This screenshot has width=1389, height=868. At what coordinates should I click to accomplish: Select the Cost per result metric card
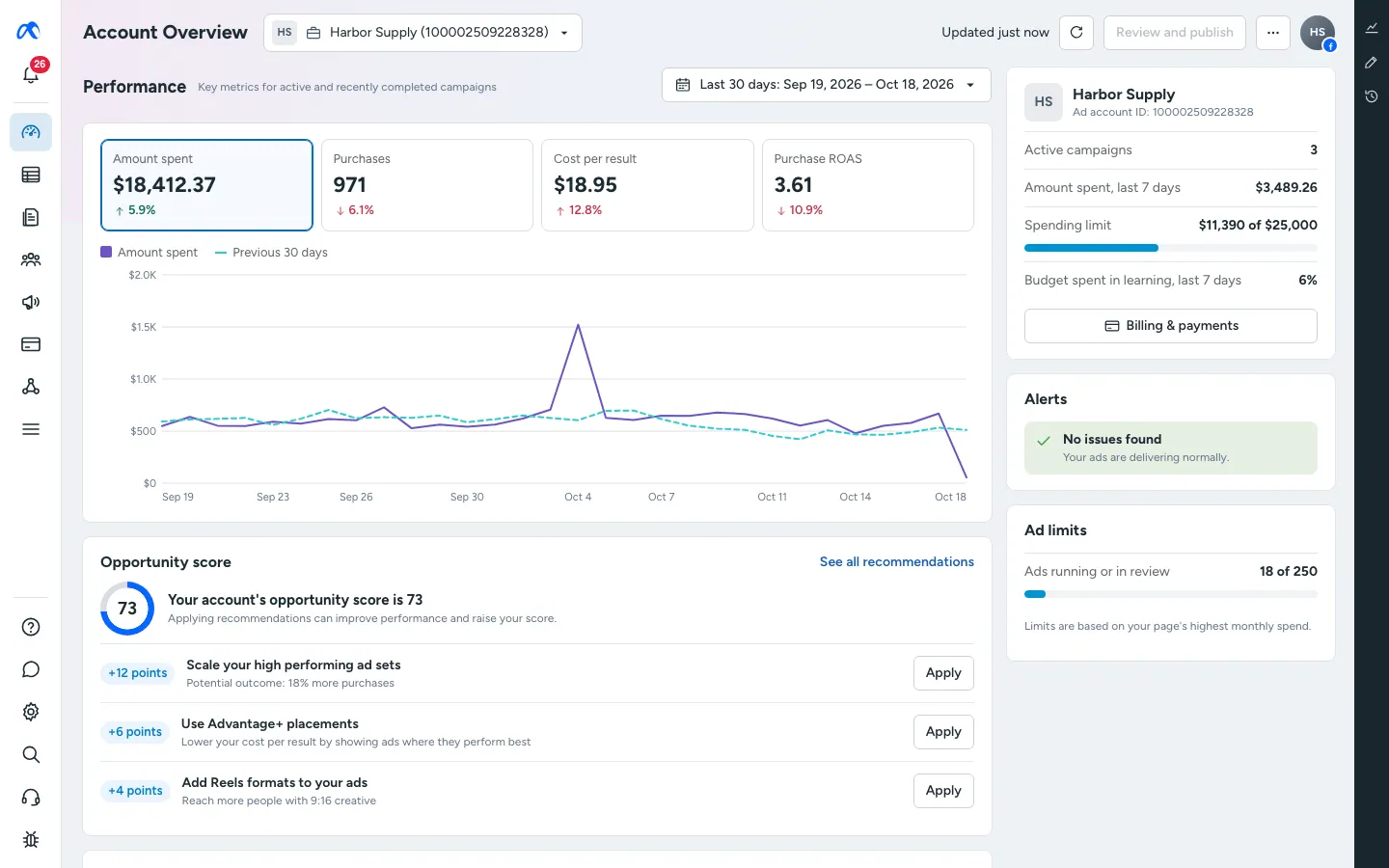click(x=647, y=185)
